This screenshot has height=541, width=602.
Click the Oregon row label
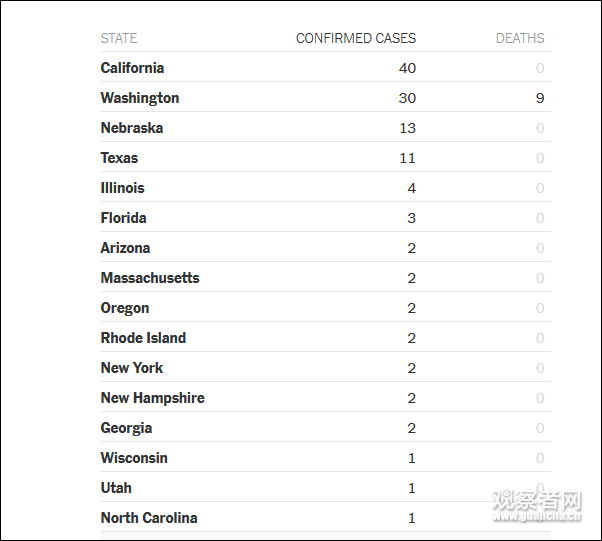(125, 308)
